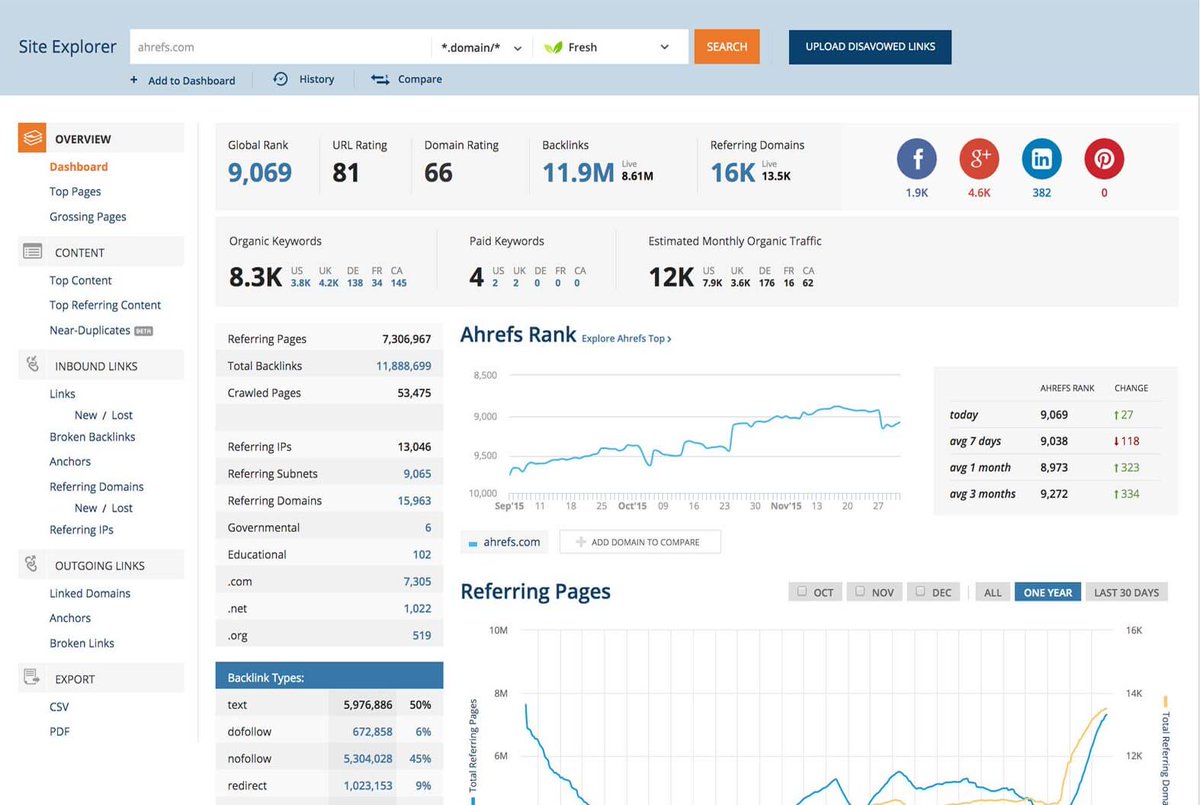This screenshot has width=1200, height=805.
Task: Open Near-Duplicates beta in sidebar
Action: (101, 330)
